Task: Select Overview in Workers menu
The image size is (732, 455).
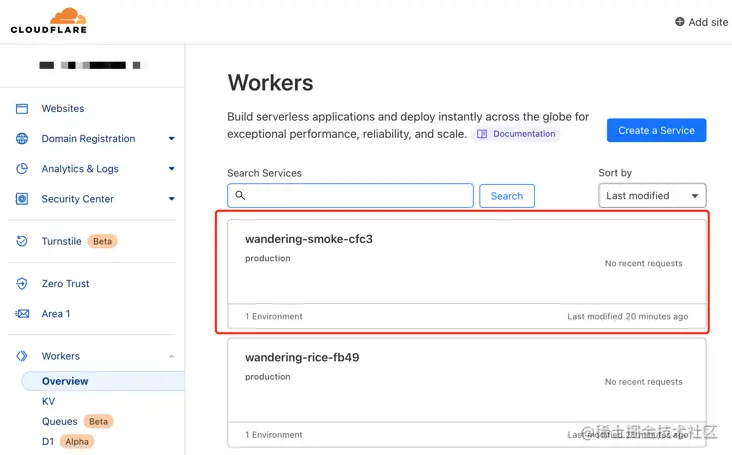Action: point(65,381)
